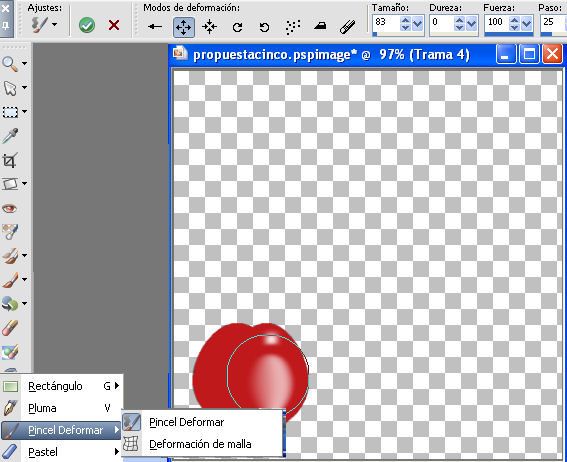Increase the Tamaño value with up stepper
This screenshot has height=462, width=567.
(x=405, y=20)
